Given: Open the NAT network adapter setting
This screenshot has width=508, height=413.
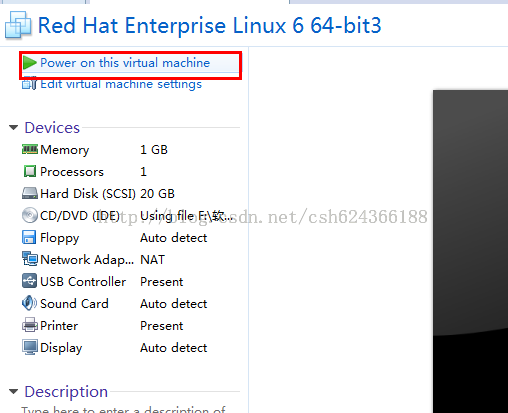Looking at the screenshot, I should (x=152, y=260).
